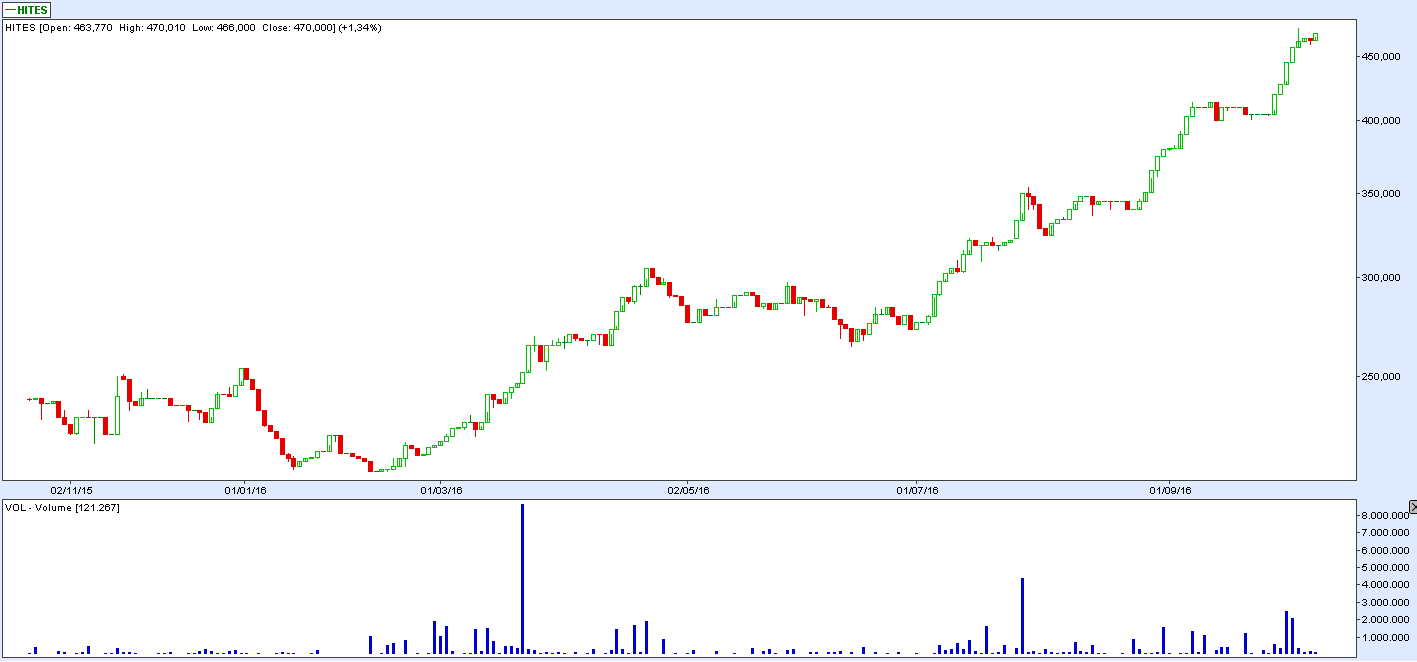The image size is (1417, 662).
Task: Close the volume indicator panel
Action: pos(1413,507)
